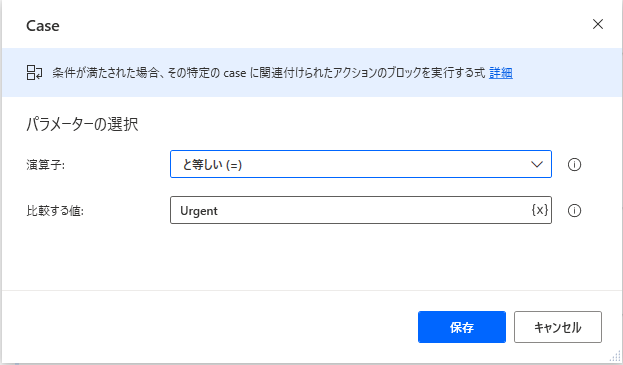Click the キャンセル button

558,327
